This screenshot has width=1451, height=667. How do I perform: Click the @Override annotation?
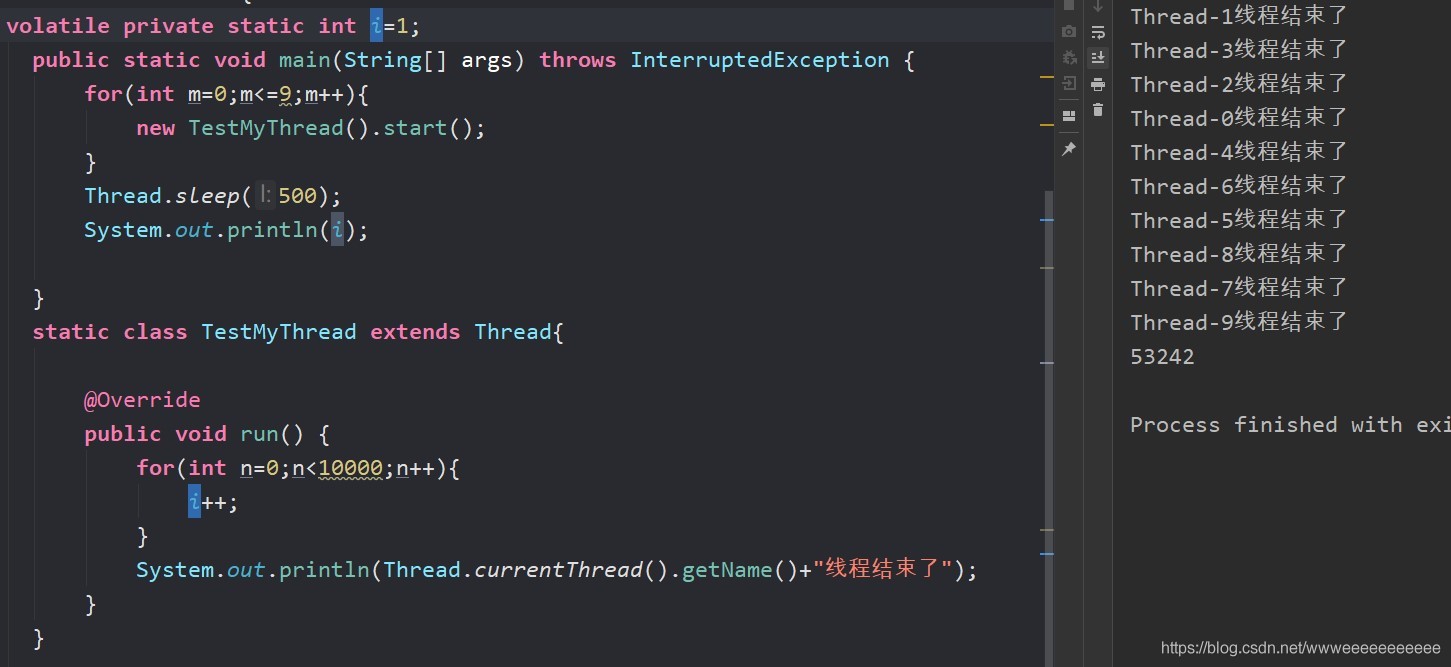pos(142,400)
